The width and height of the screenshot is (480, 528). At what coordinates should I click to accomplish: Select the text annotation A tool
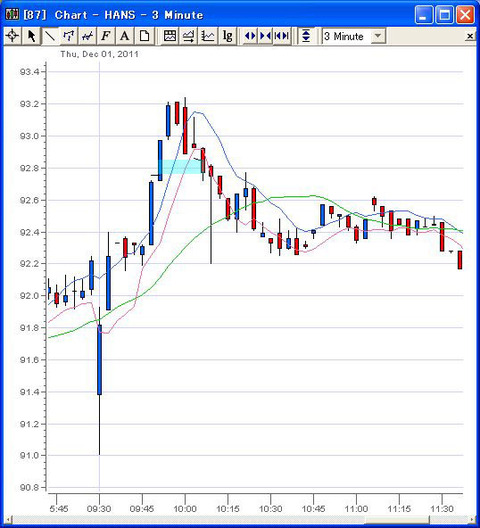[x=125, y=36]
